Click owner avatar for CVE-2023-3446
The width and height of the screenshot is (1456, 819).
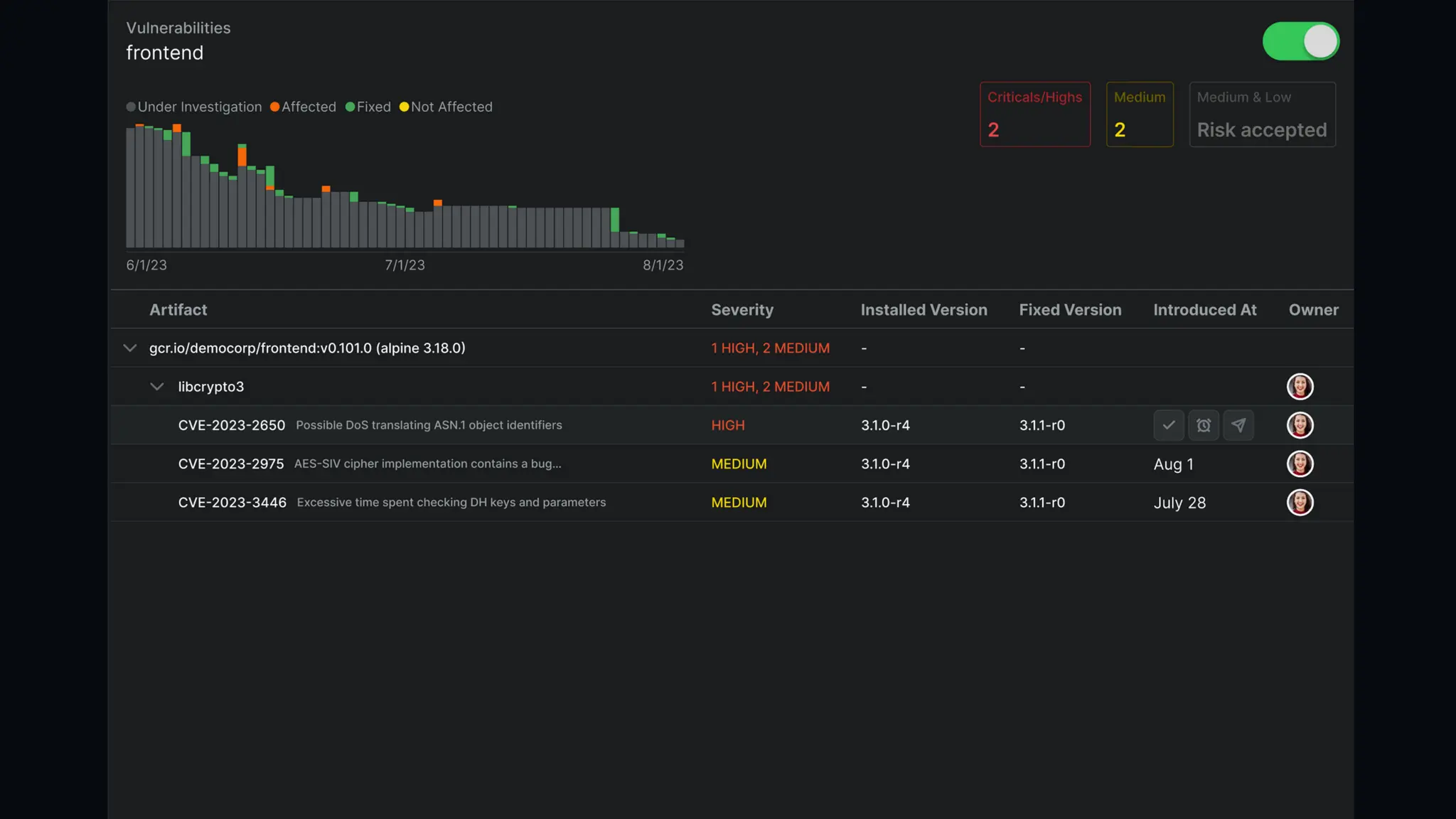click(1300, 503)
